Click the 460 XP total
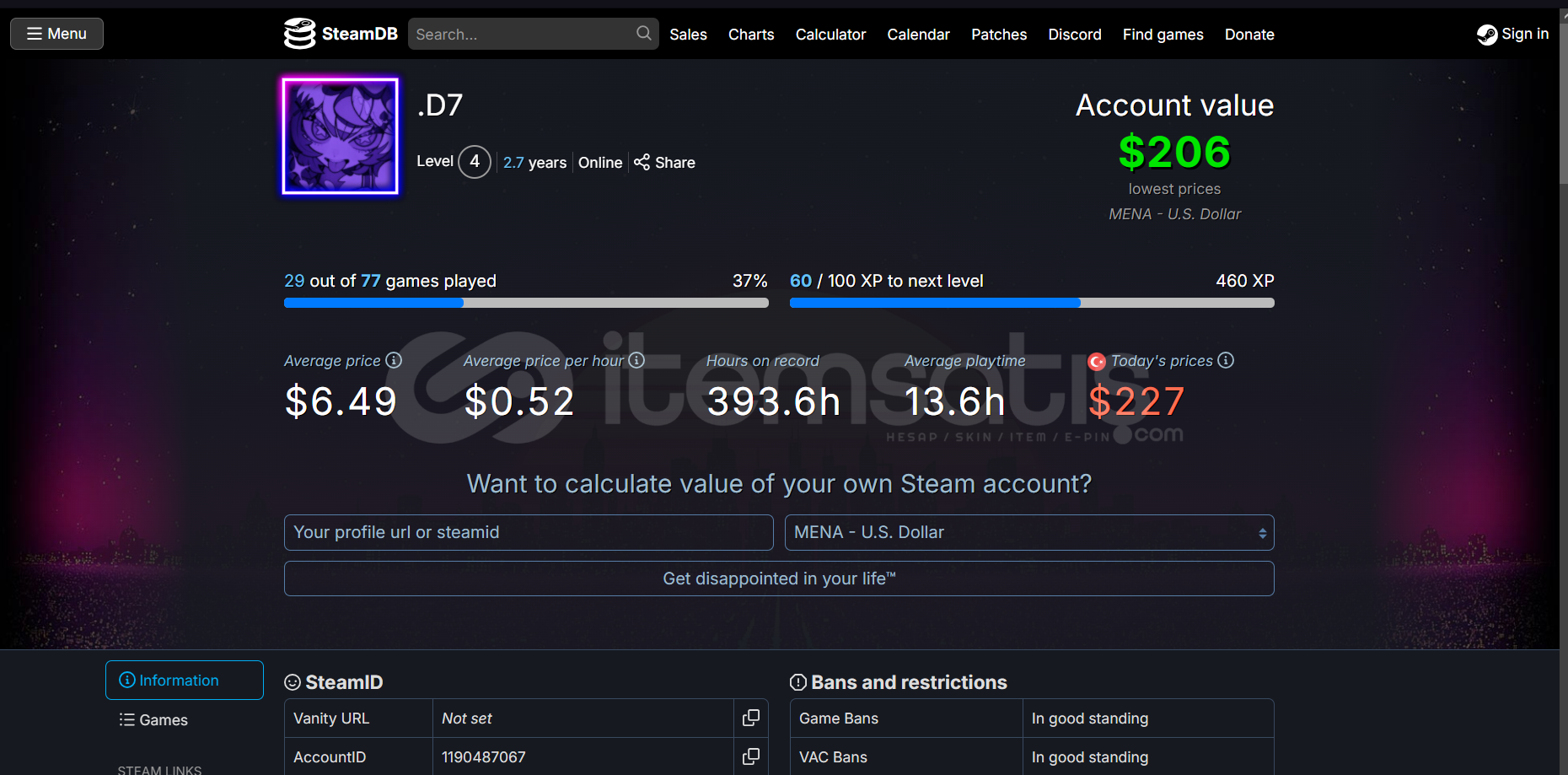 pos(1245,281)
